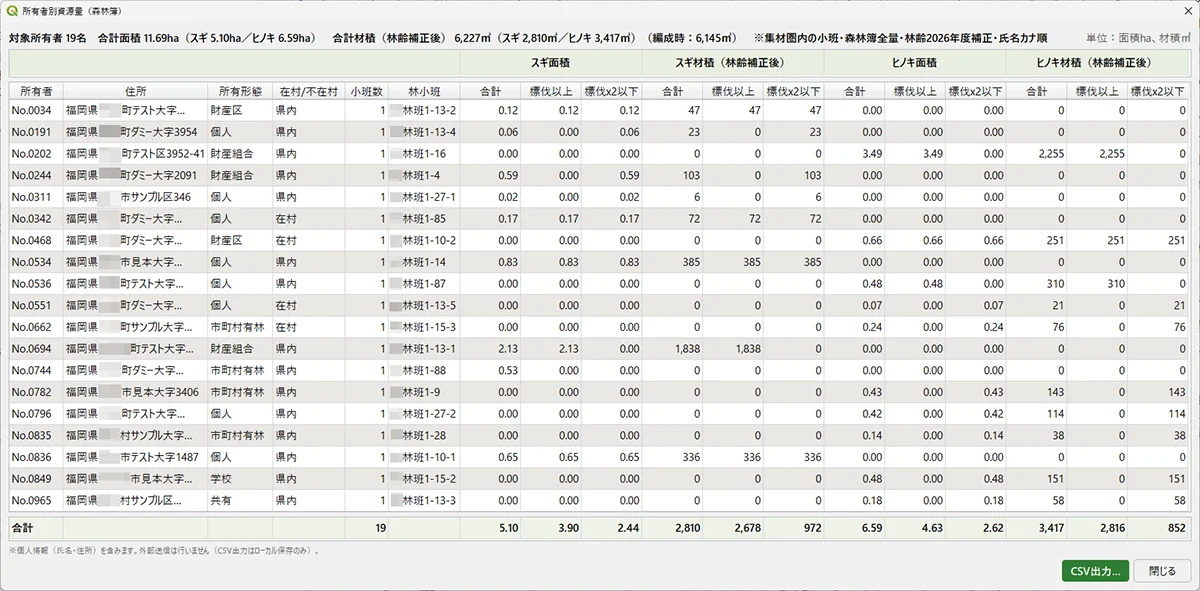1200x591 pixels.
Task: Click 在村 cell in No.0662 row
Action: click(308, 327)
